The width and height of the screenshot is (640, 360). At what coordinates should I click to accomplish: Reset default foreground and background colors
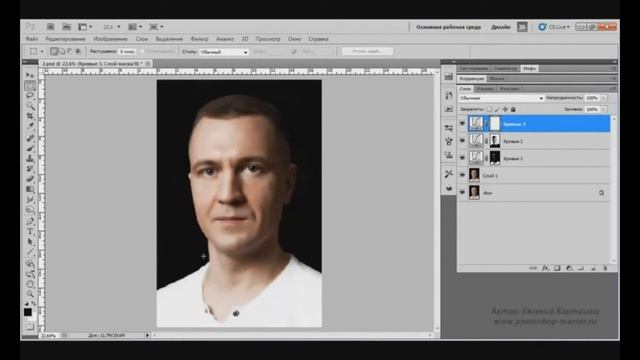tap(27, 303)
